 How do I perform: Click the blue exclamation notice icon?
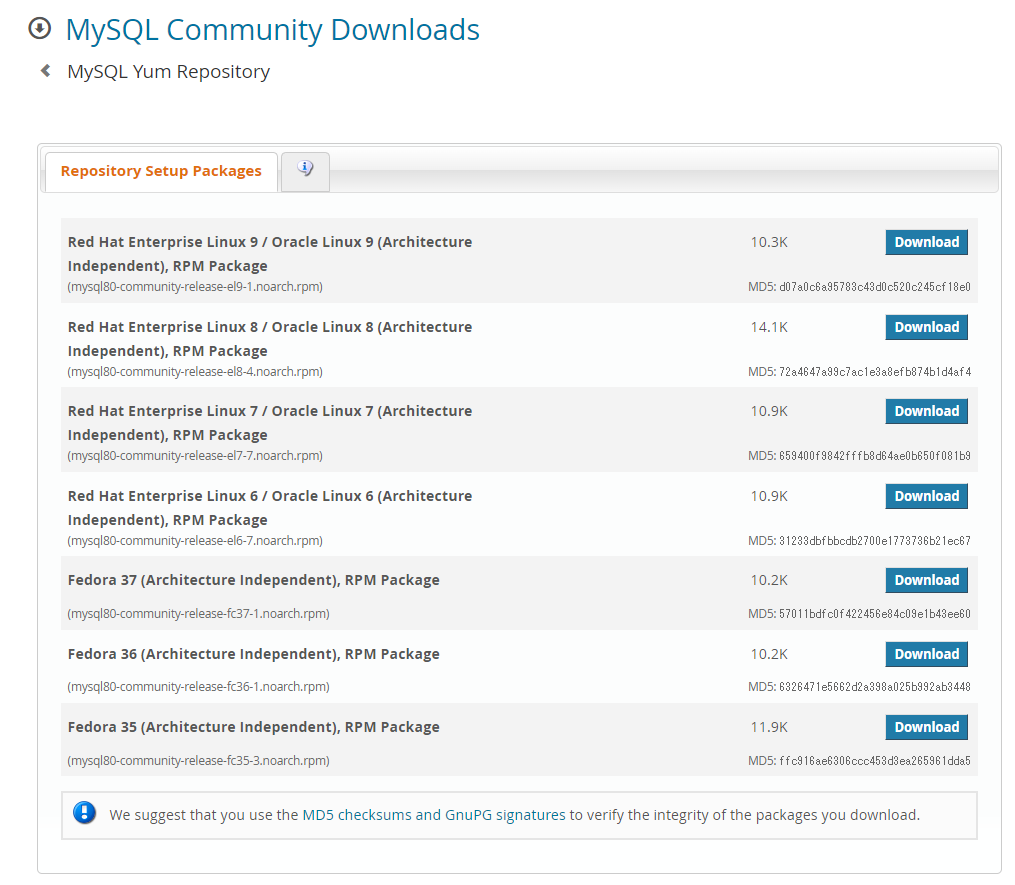[x=84, y=812]
